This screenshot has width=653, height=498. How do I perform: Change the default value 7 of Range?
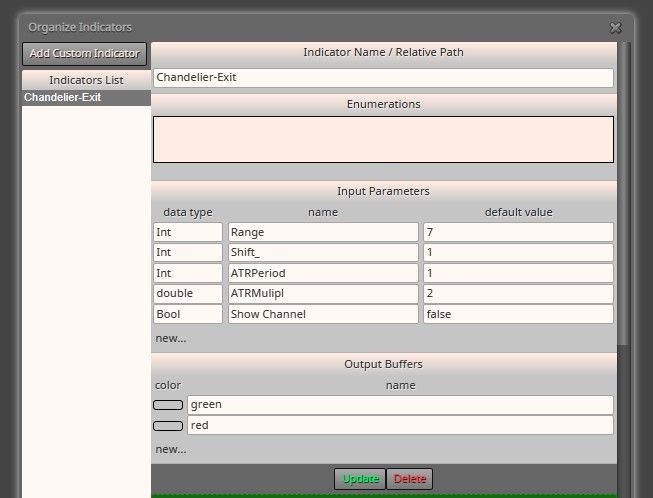[518, 232]
